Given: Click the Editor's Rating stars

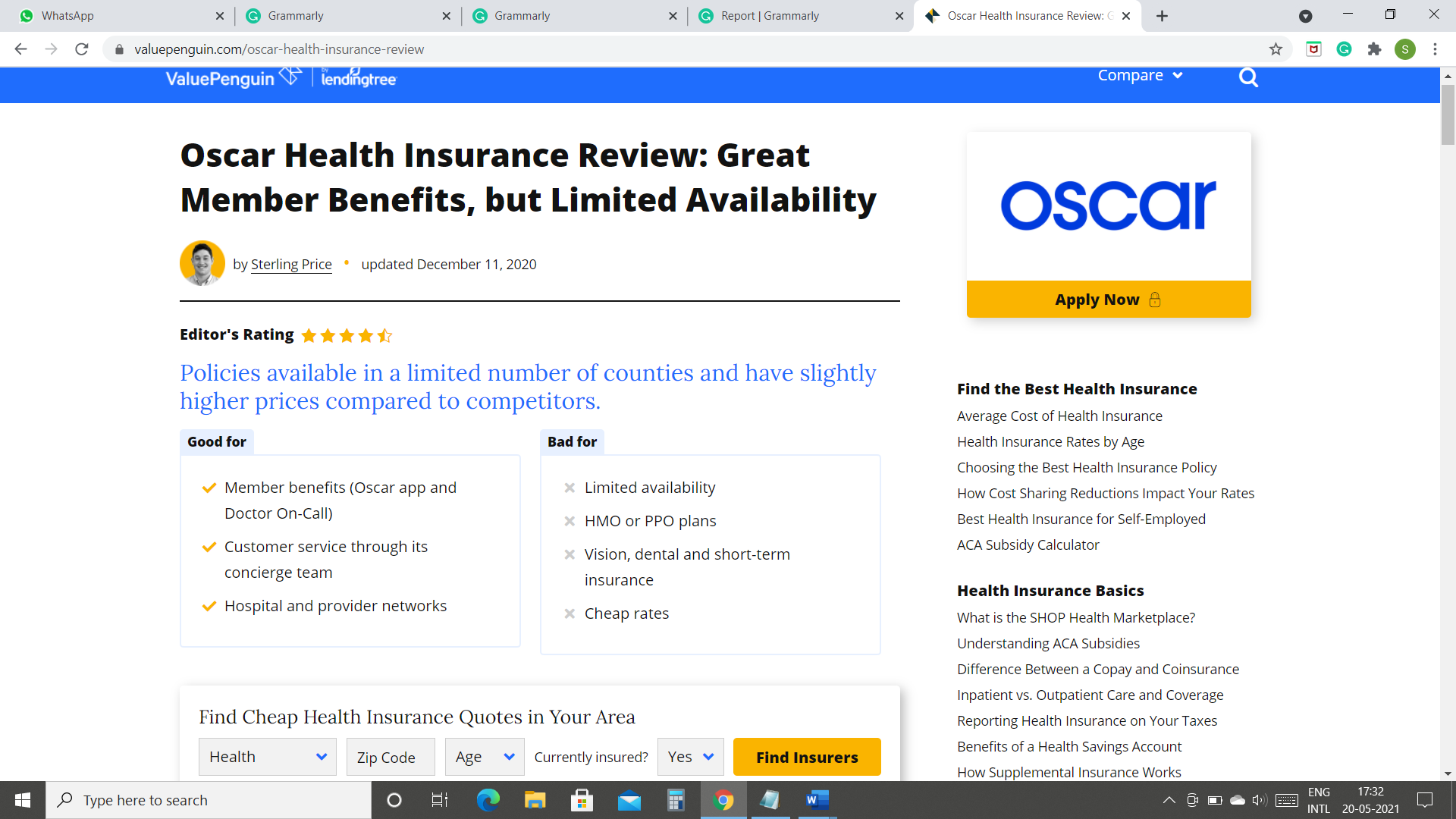Looking at the screenshot, I should (x=347, y=335).
